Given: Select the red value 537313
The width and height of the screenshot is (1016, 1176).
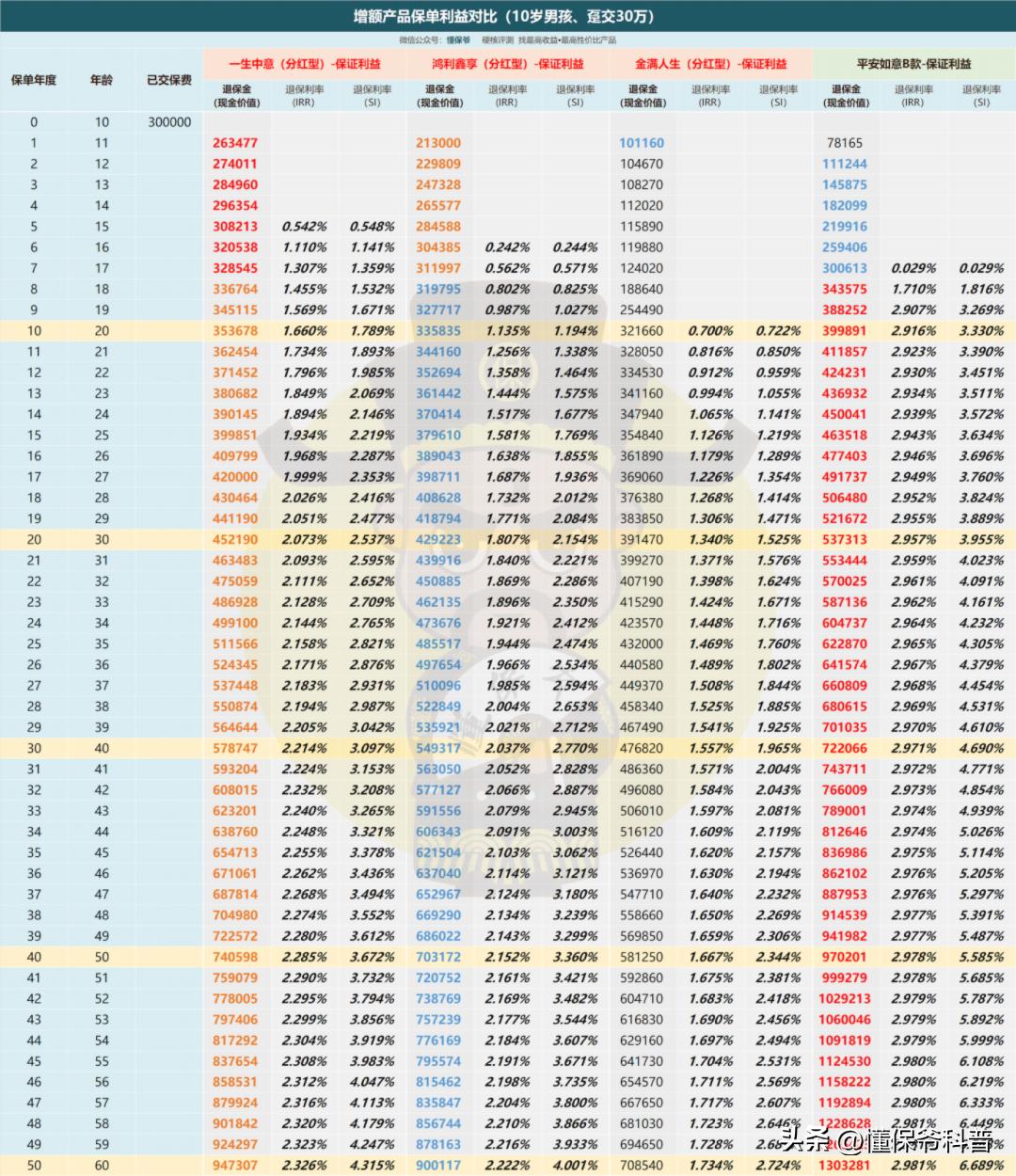Looking at the screenshot, I should coord(845,540).
